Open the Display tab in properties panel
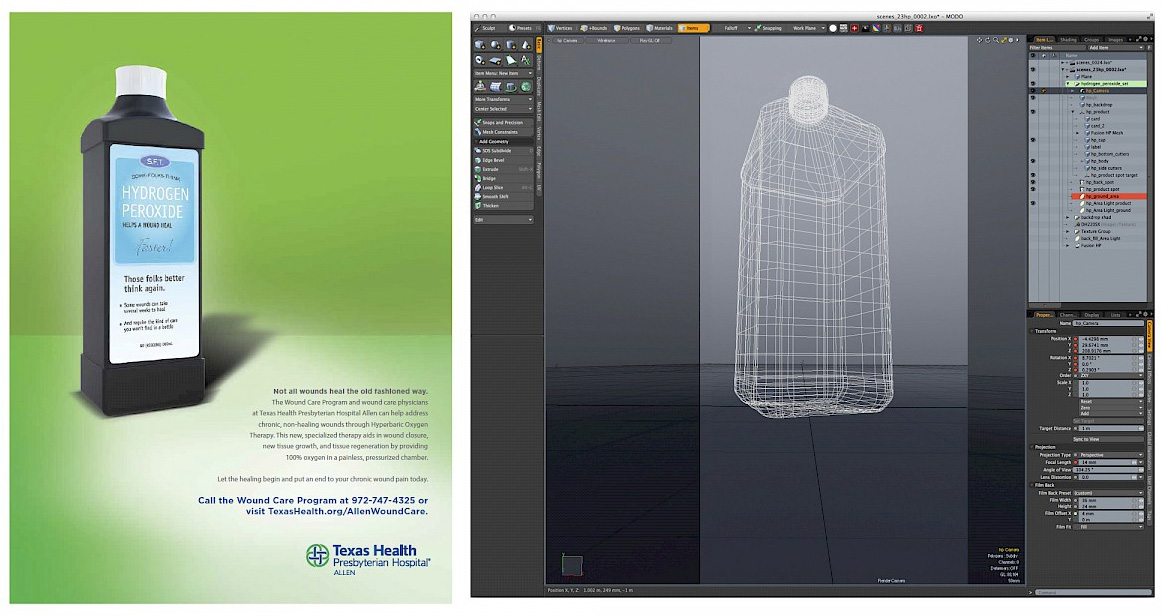Screen dimensions: 1162x616 pyautogui.click(x=1092, y=314)
